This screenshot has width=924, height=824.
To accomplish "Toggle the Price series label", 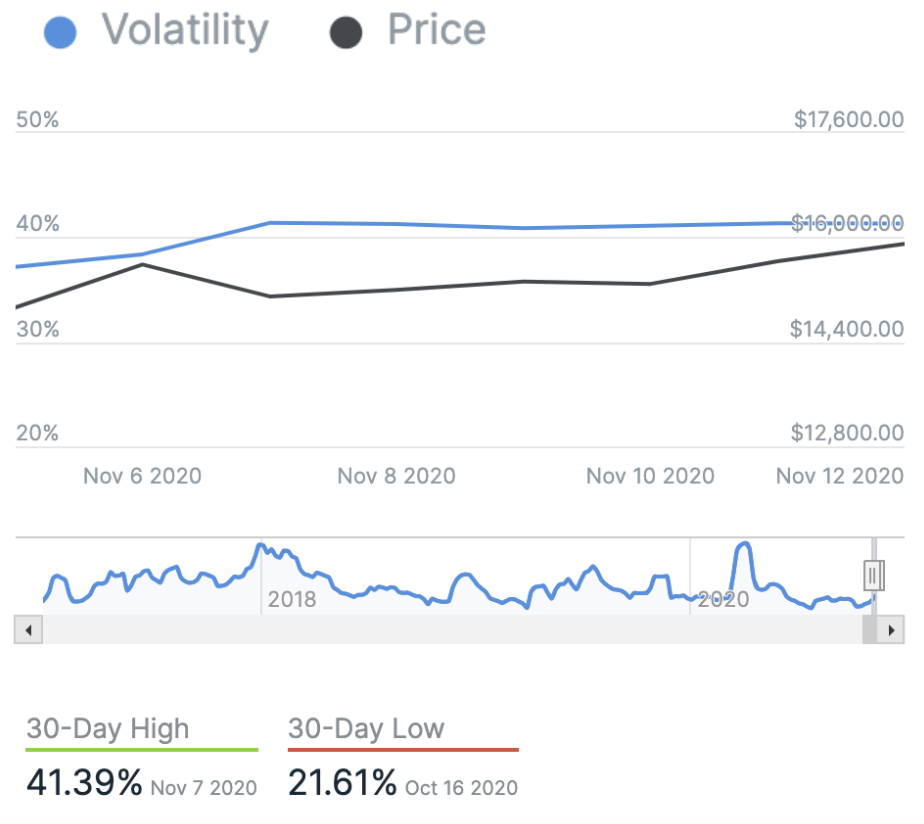I will pos(436,30).
